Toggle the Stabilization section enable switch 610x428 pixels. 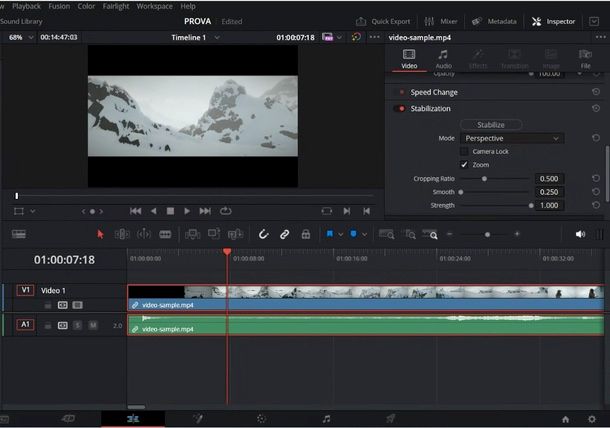coord(400,109)
